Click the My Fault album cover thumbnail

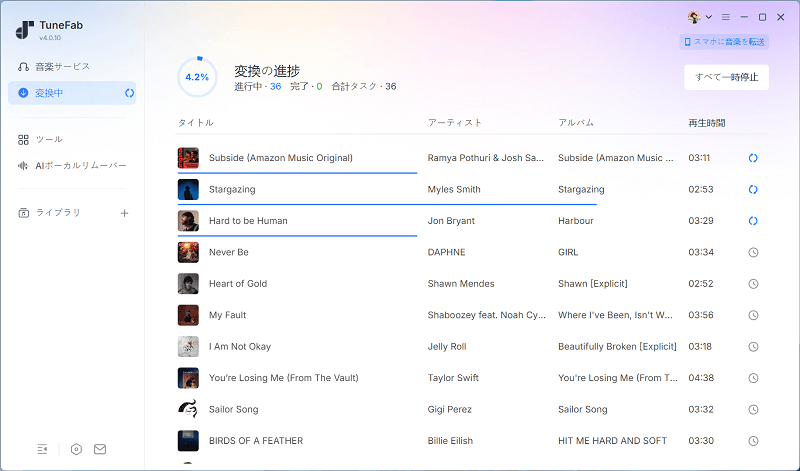188,315
